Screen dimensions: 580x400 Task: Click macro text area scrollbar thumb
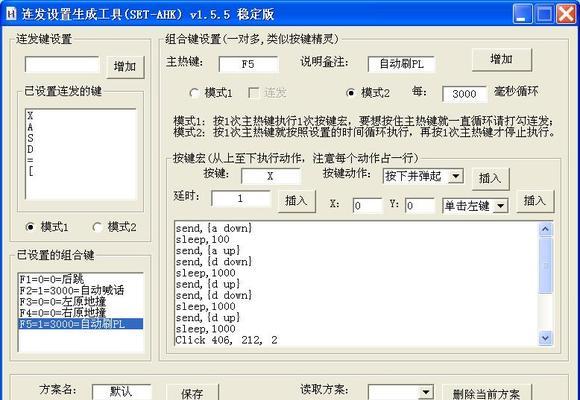[x=546, y=265]
